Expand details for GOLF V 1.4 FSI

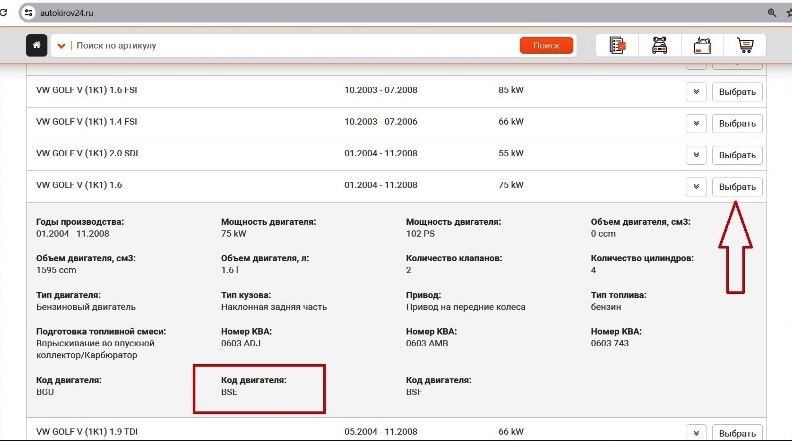pos(696,123)
